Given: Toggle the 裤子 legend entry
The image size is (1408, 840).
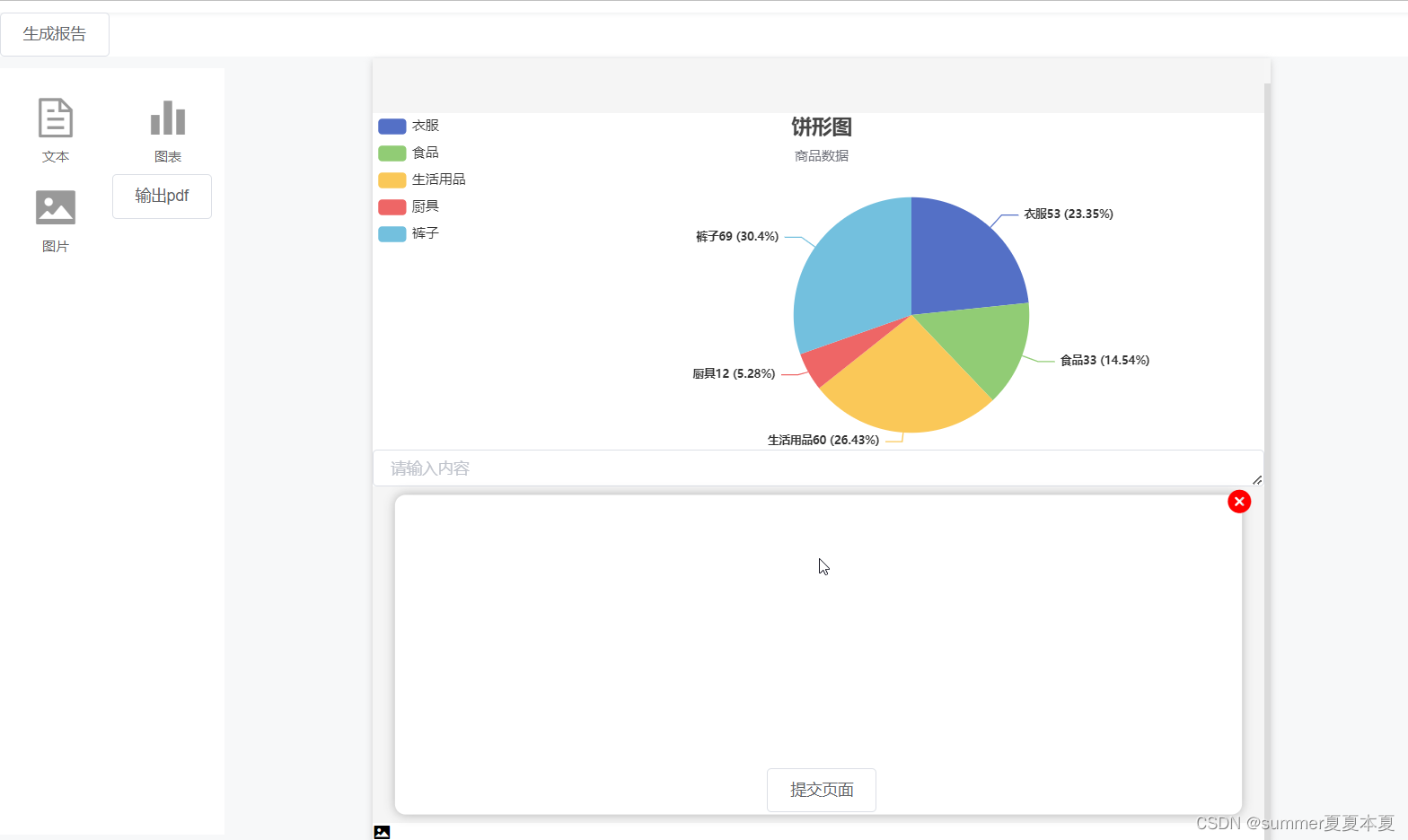Looking at the screenshot, I should pos(409,233).
